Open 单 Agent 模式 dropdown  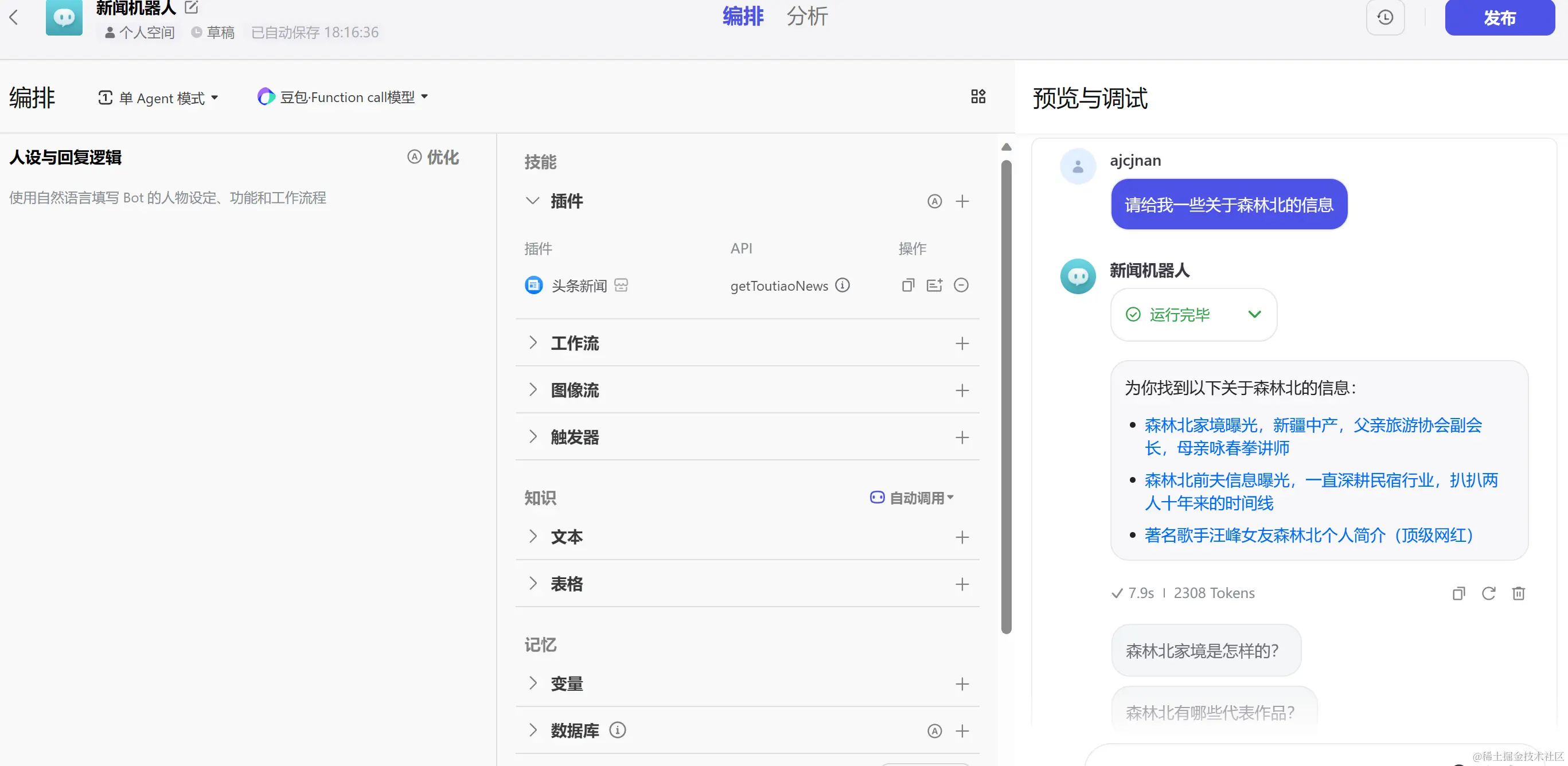pos(158,98)
